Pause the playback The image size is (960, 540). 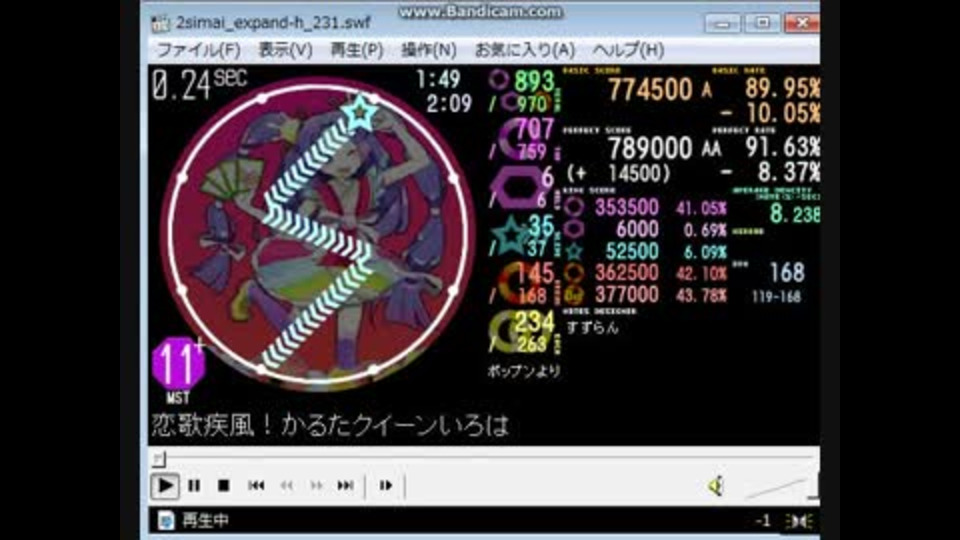(194, 486)
